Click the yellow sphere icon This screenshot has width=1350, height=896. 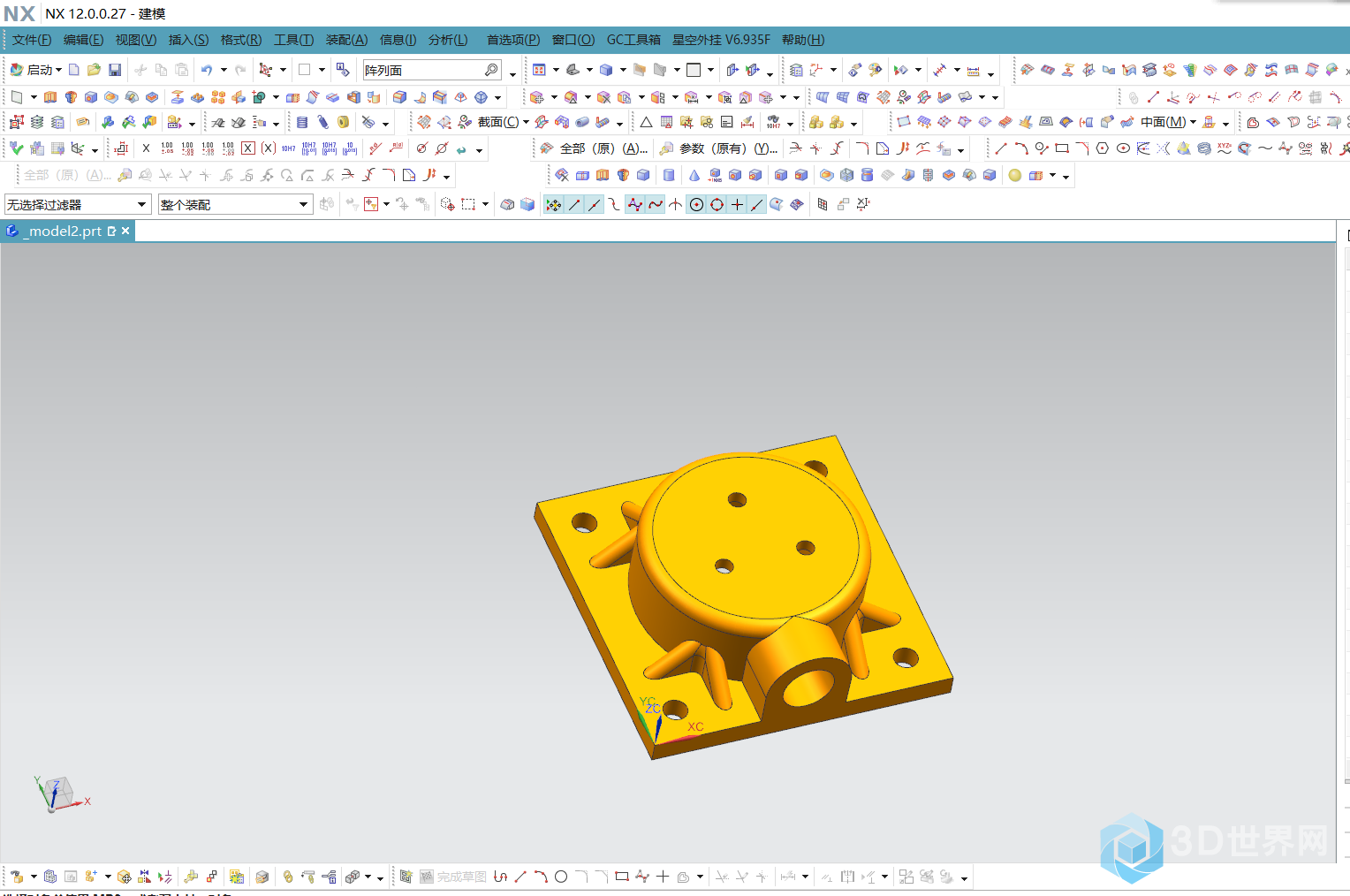(1014, 175)
